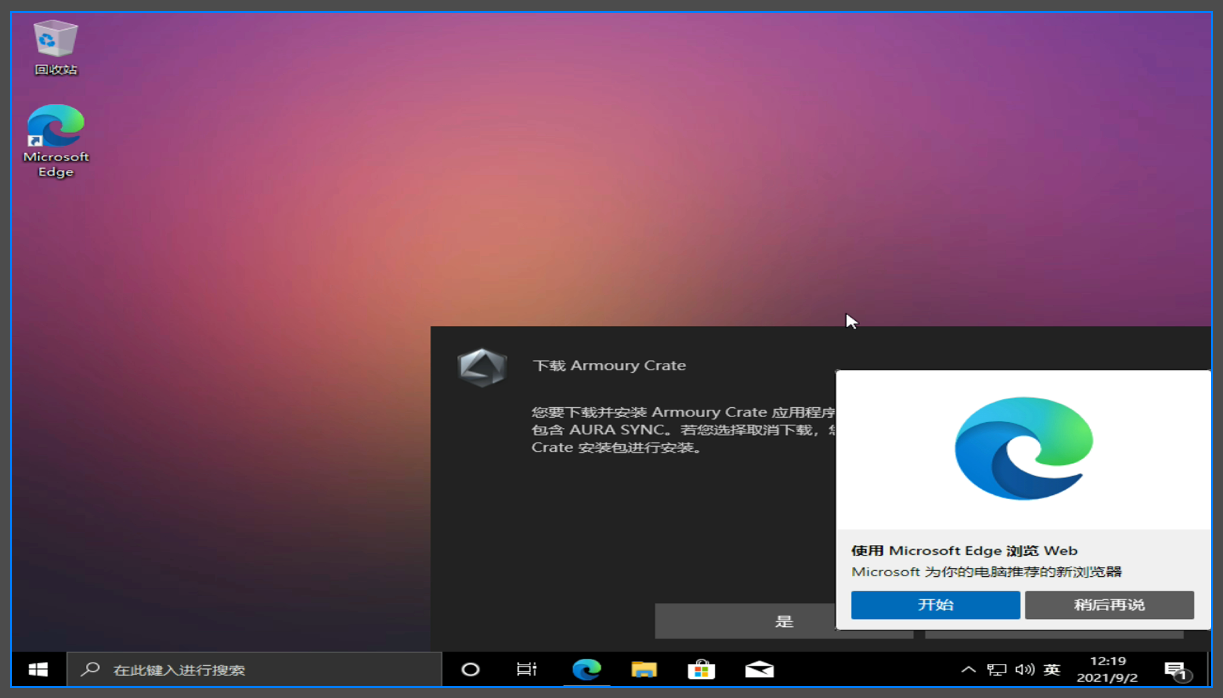
Task: Open File Explorer from the taskbar
Action: coord(644,669)
